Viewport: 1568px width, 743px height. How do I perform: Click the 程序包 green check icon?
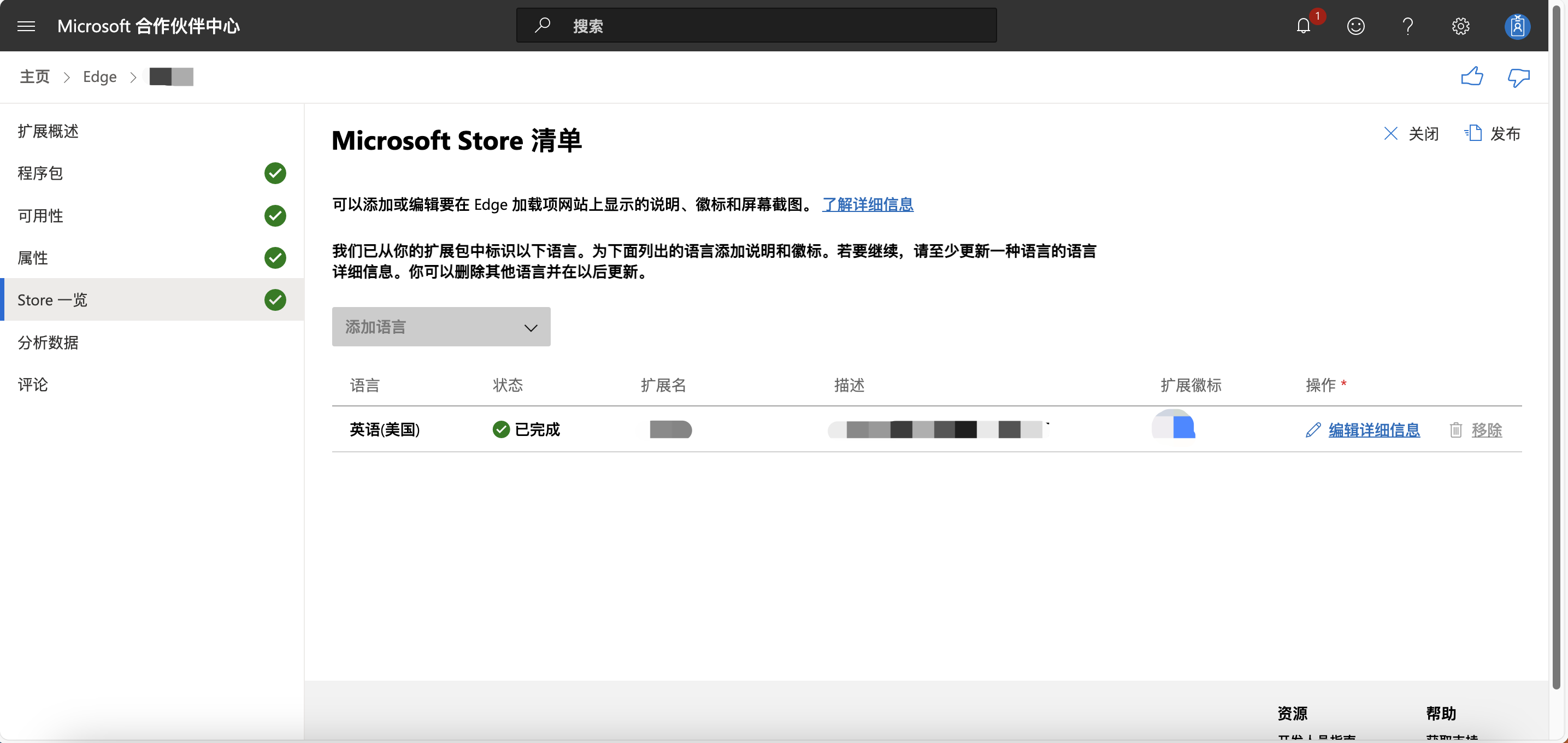coord(275,173)
